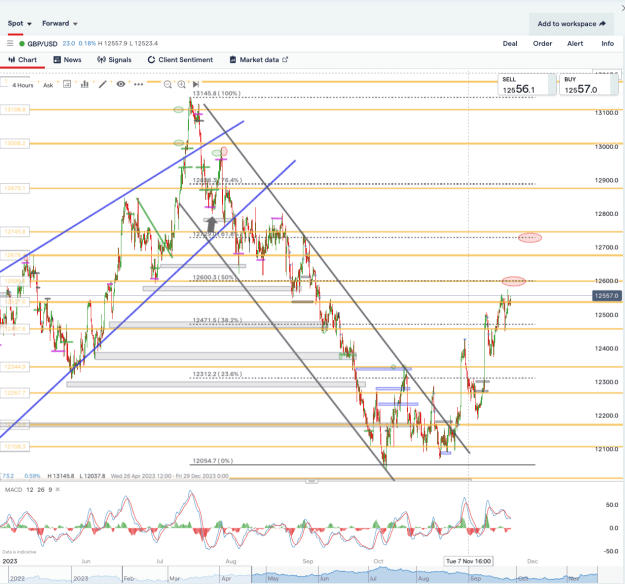625x584 pixels.
Task: Click the green market-open status dot
Action: (x=22, y=43)
